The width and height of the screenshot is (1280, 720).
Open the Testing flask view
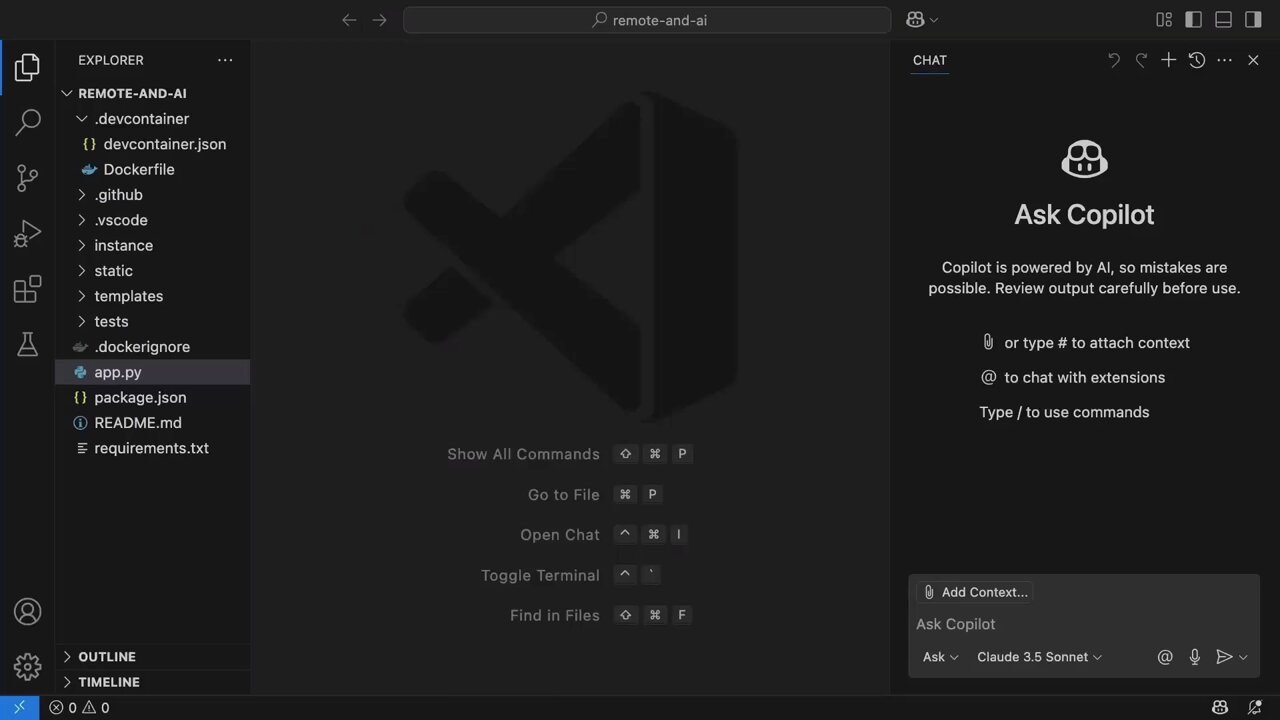tap(27, 344)
